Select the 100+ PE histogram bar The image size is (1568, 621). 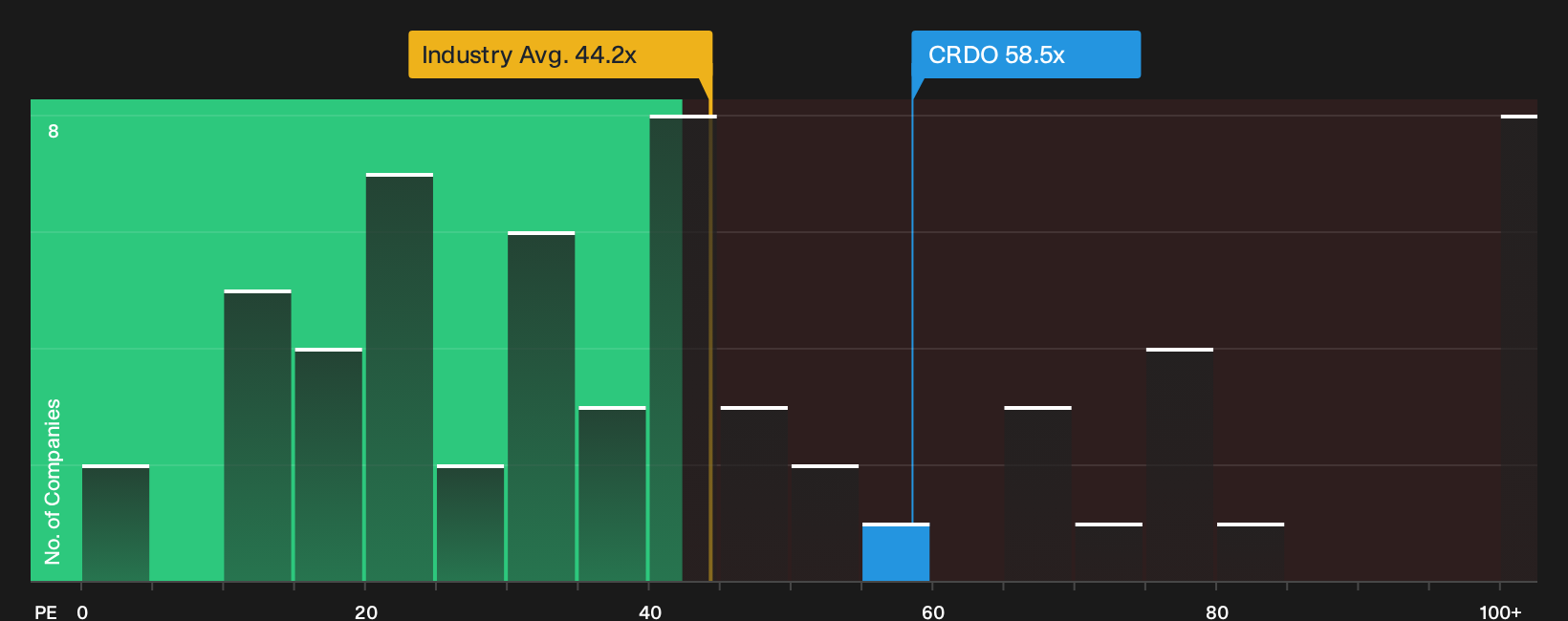[1519, 348]
